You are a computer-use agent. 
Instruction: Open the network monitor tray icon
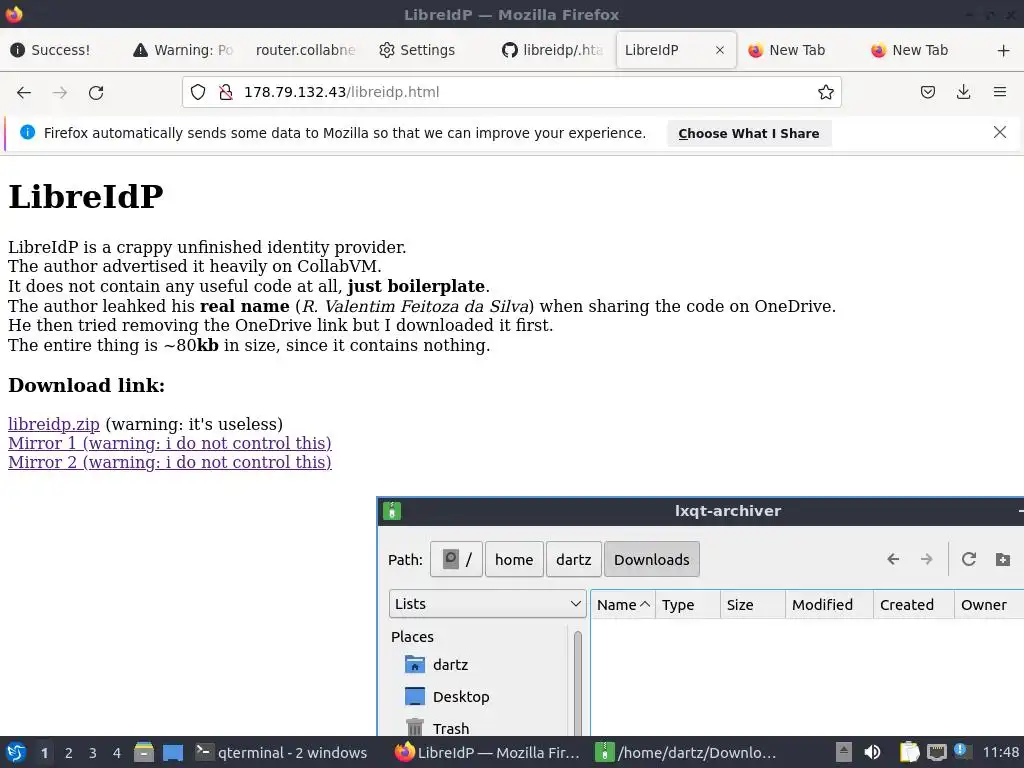936,752
